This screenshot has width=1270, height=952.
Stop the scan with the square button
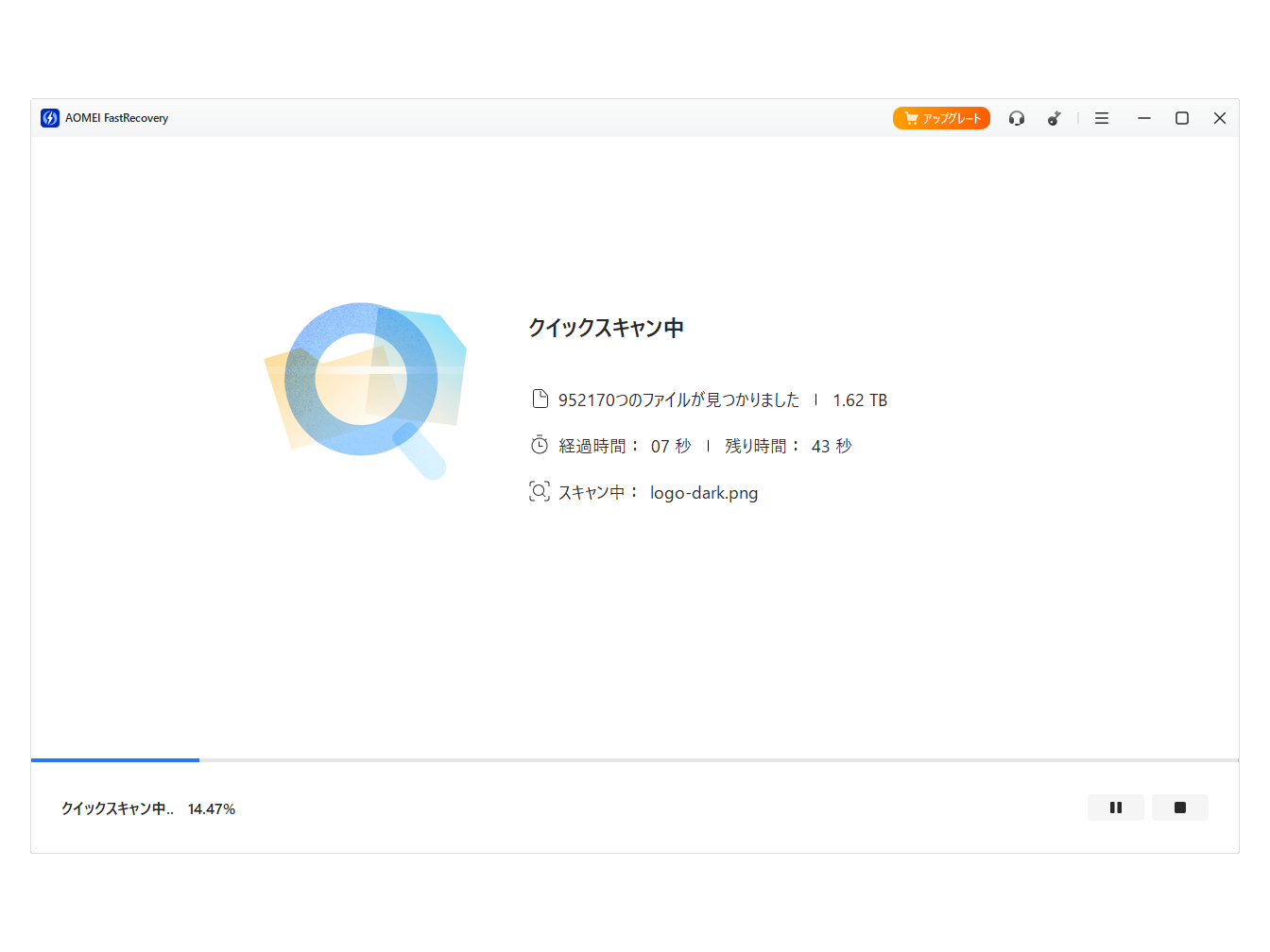1180,807
